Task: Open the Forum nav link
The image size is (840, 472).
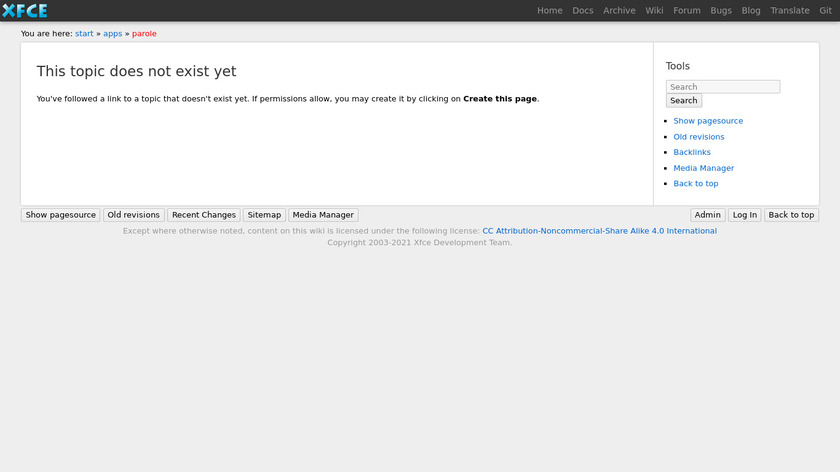Action: (x=687, y=11)
